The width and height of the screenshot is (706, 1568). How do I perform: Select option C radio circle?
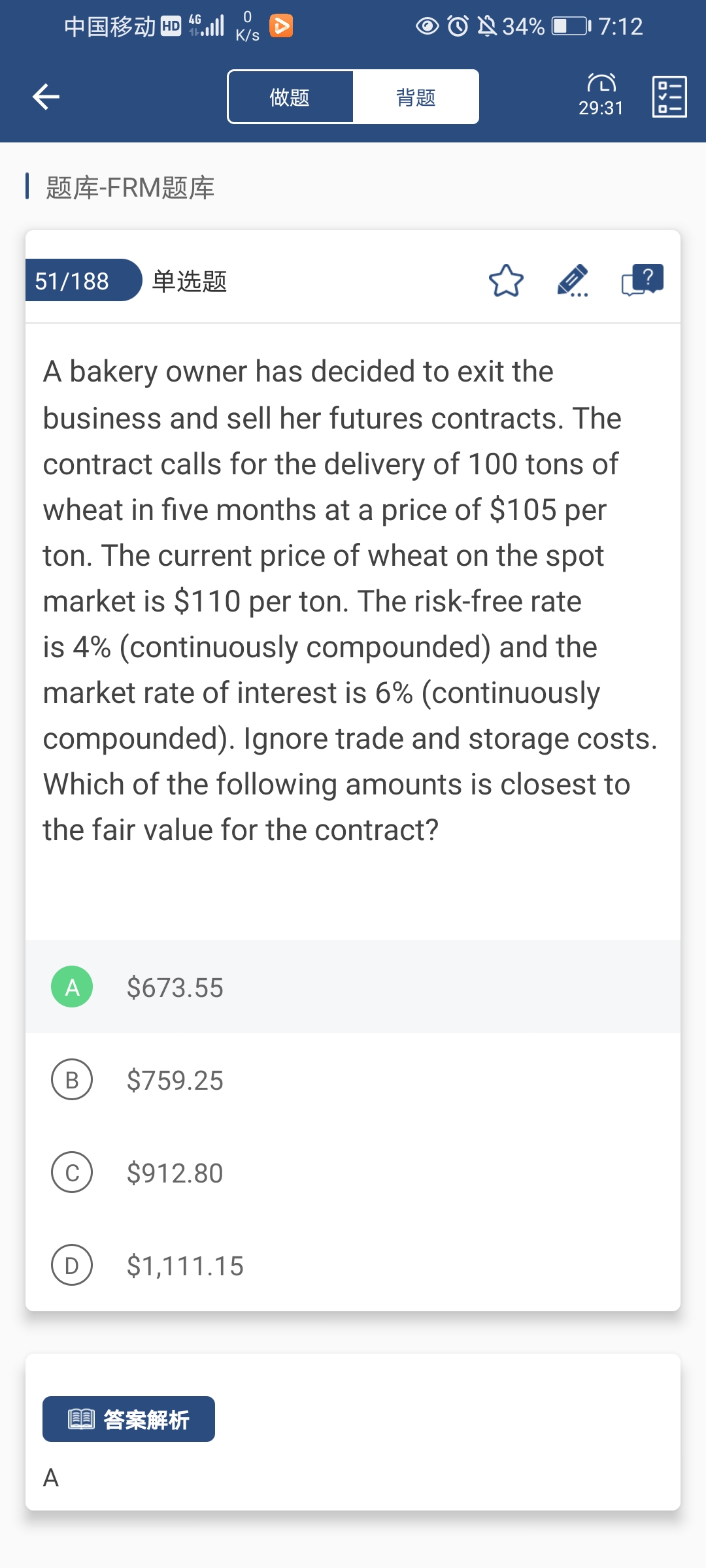click(x=72, y=1172)
